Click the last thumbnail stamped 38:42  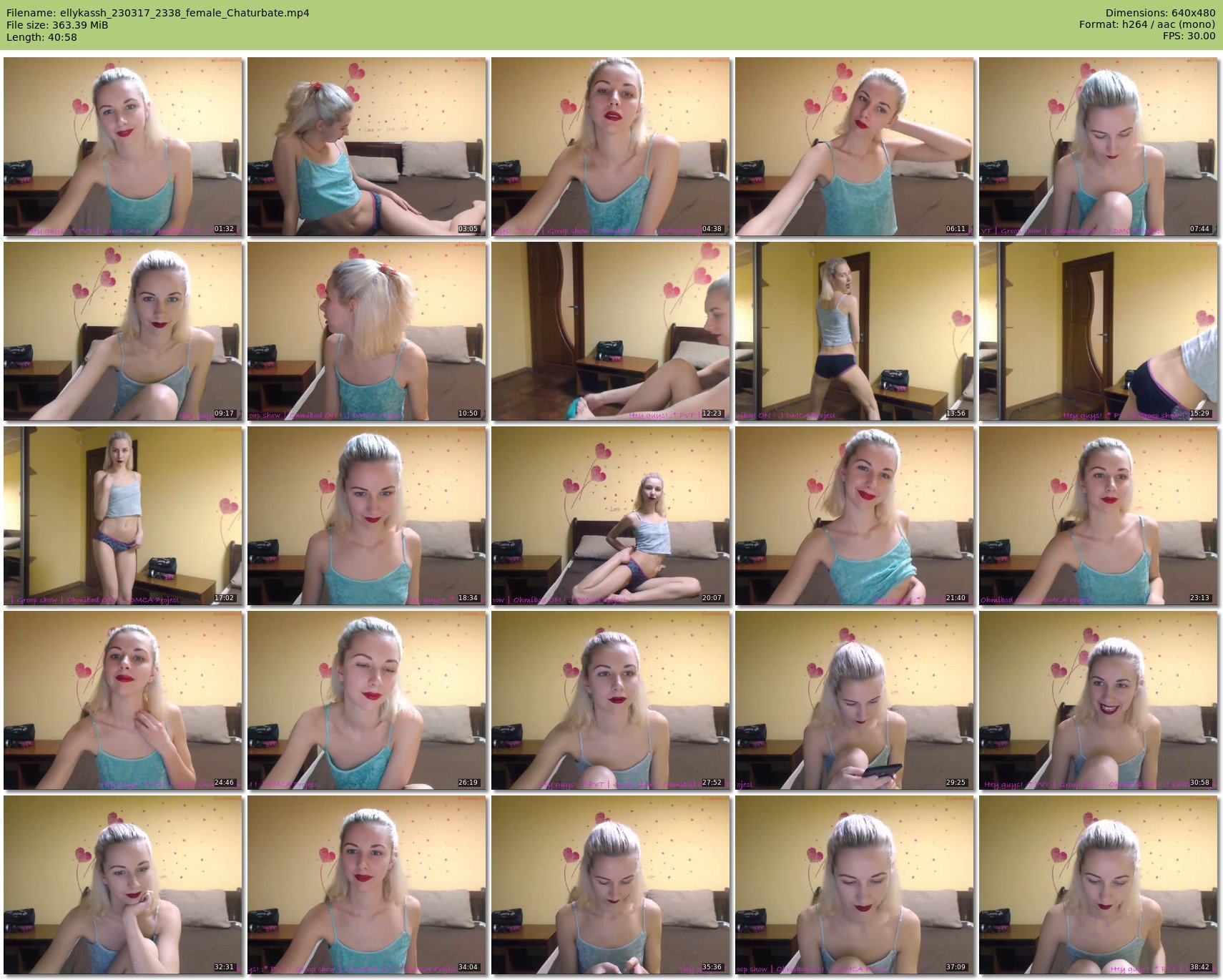coord(1099,885)
